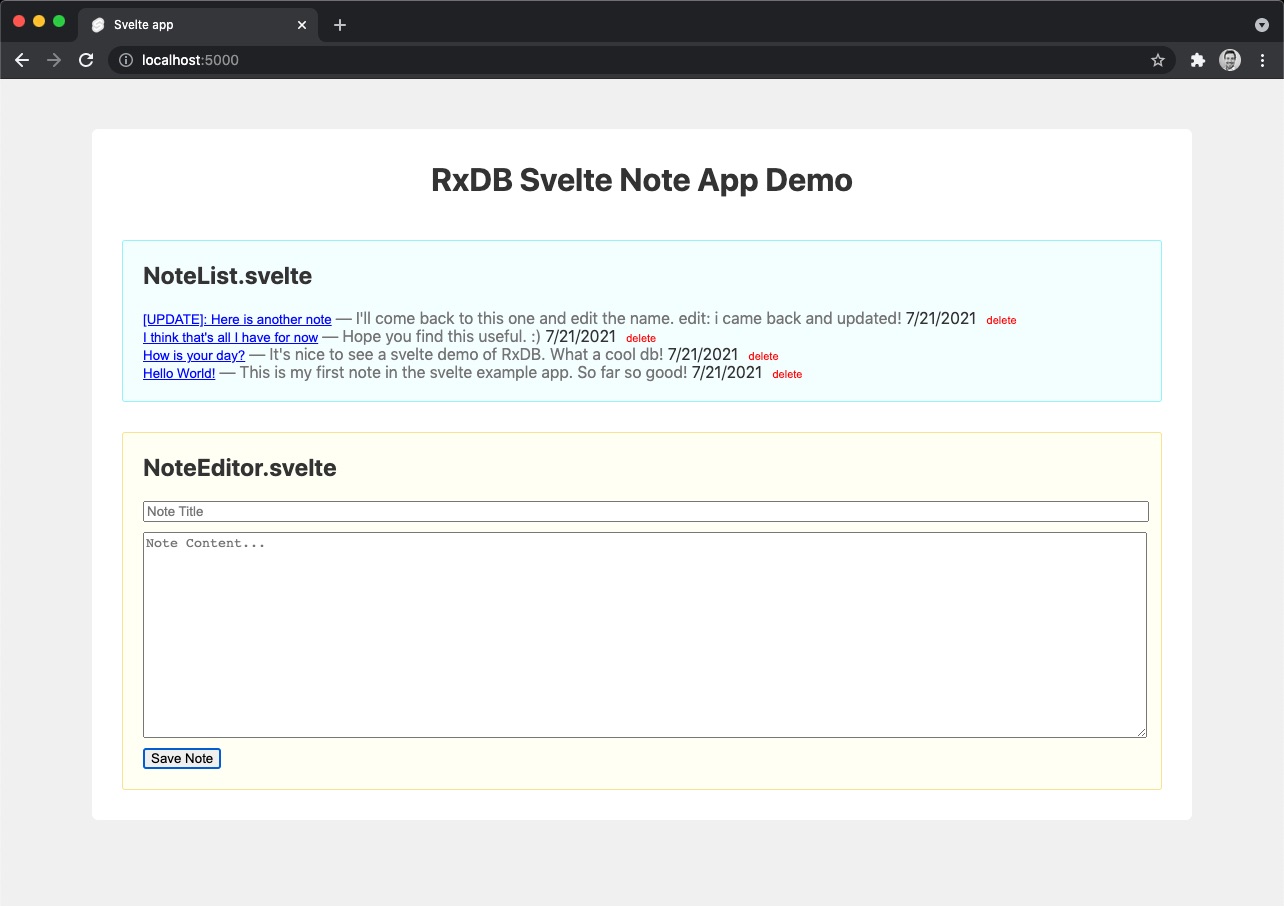Click the 'RxDB Svelte Note App Demo' heading
This screenshot has width=1284, height=906.
(x=642, y=180)
